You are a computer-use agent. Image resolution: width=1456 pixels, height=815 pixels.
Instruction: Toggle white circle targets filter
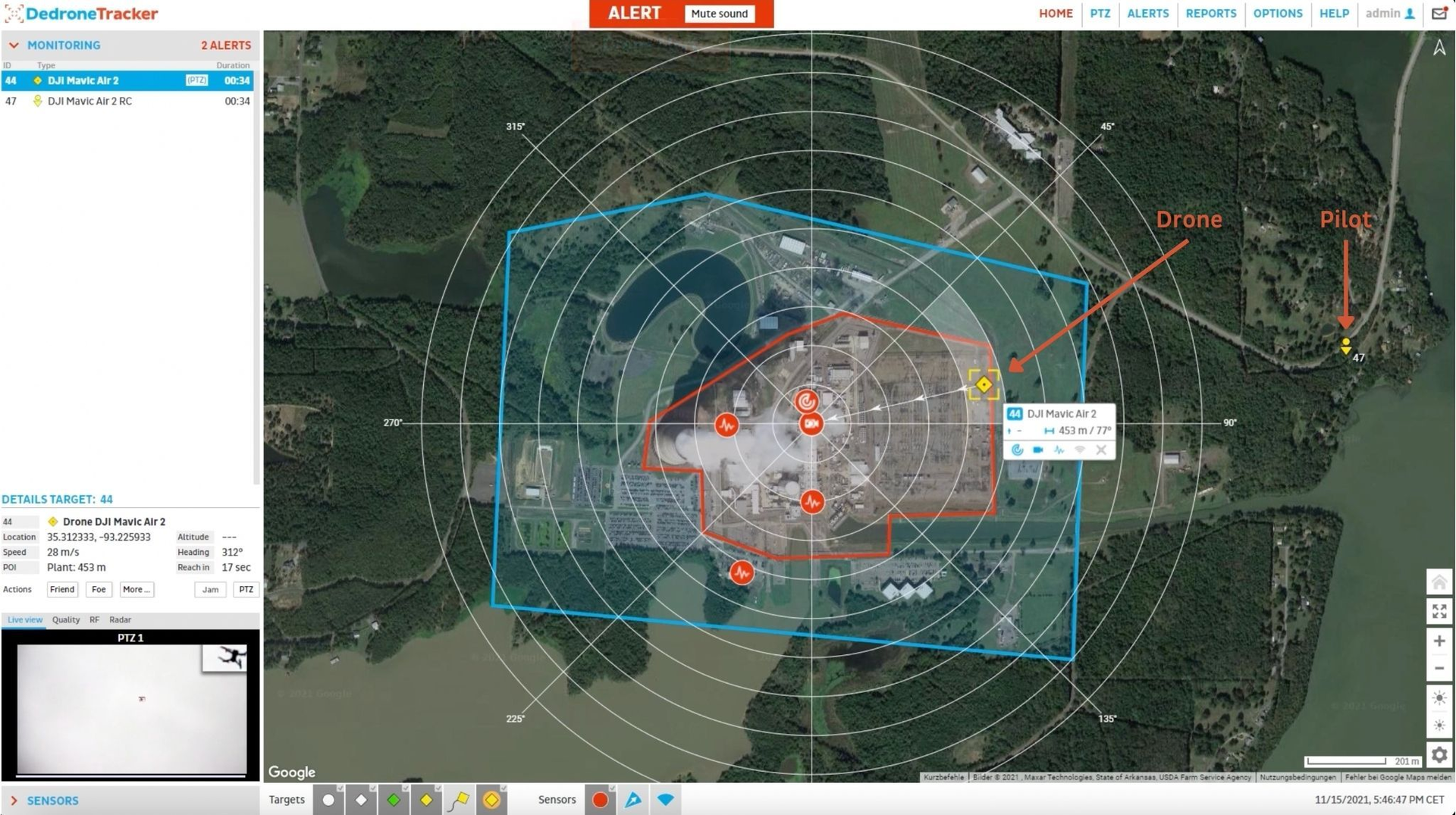[328, 800]
